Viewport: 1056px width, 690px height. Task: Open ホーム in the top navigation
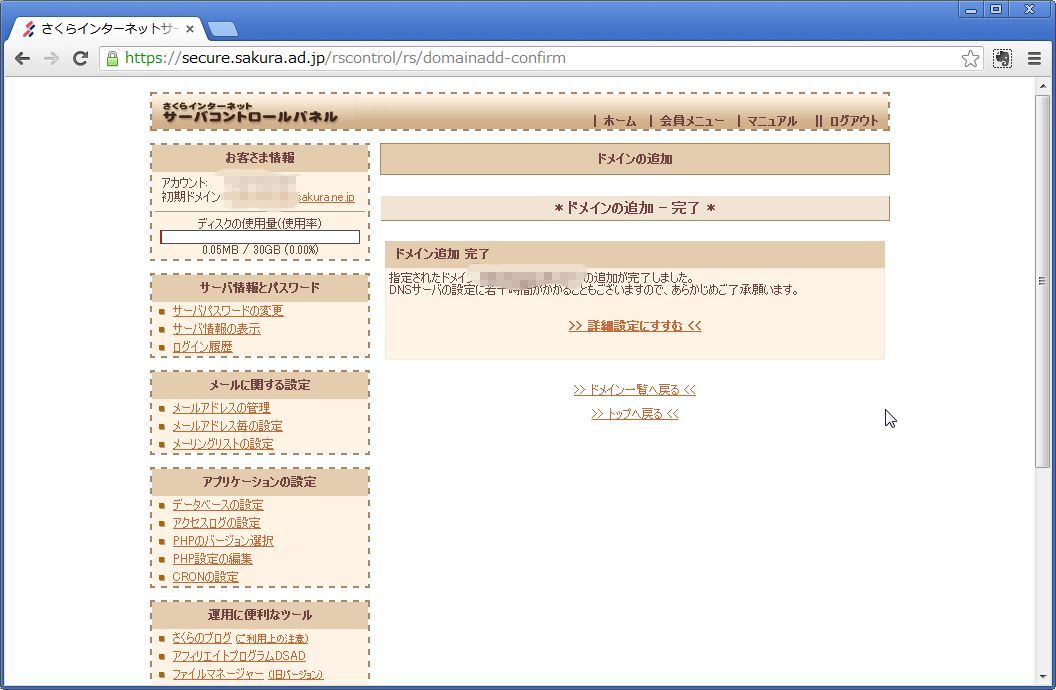[x=619, y=120]
